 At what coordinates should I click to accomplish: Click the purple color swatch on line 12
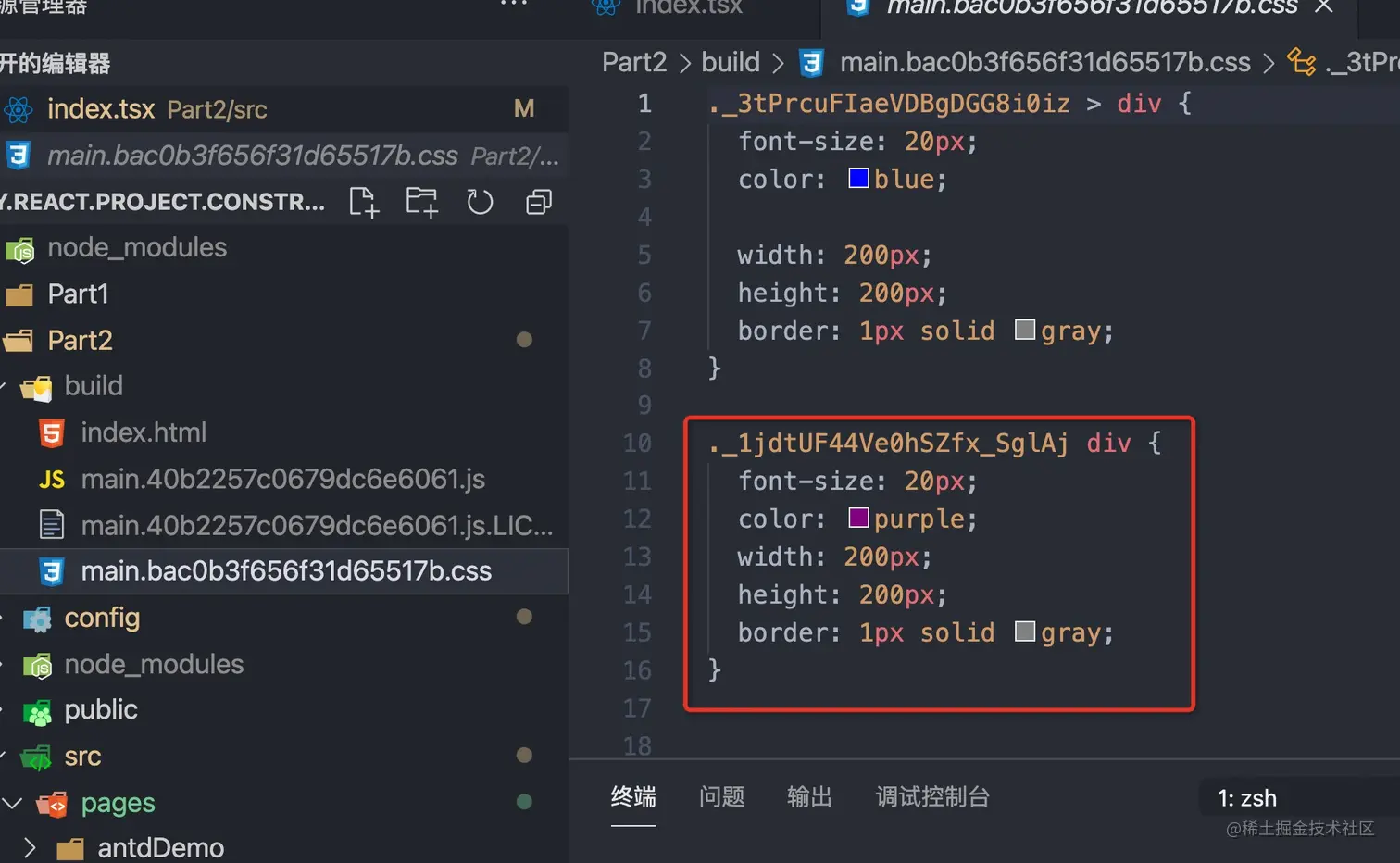[x=857, y=518]
